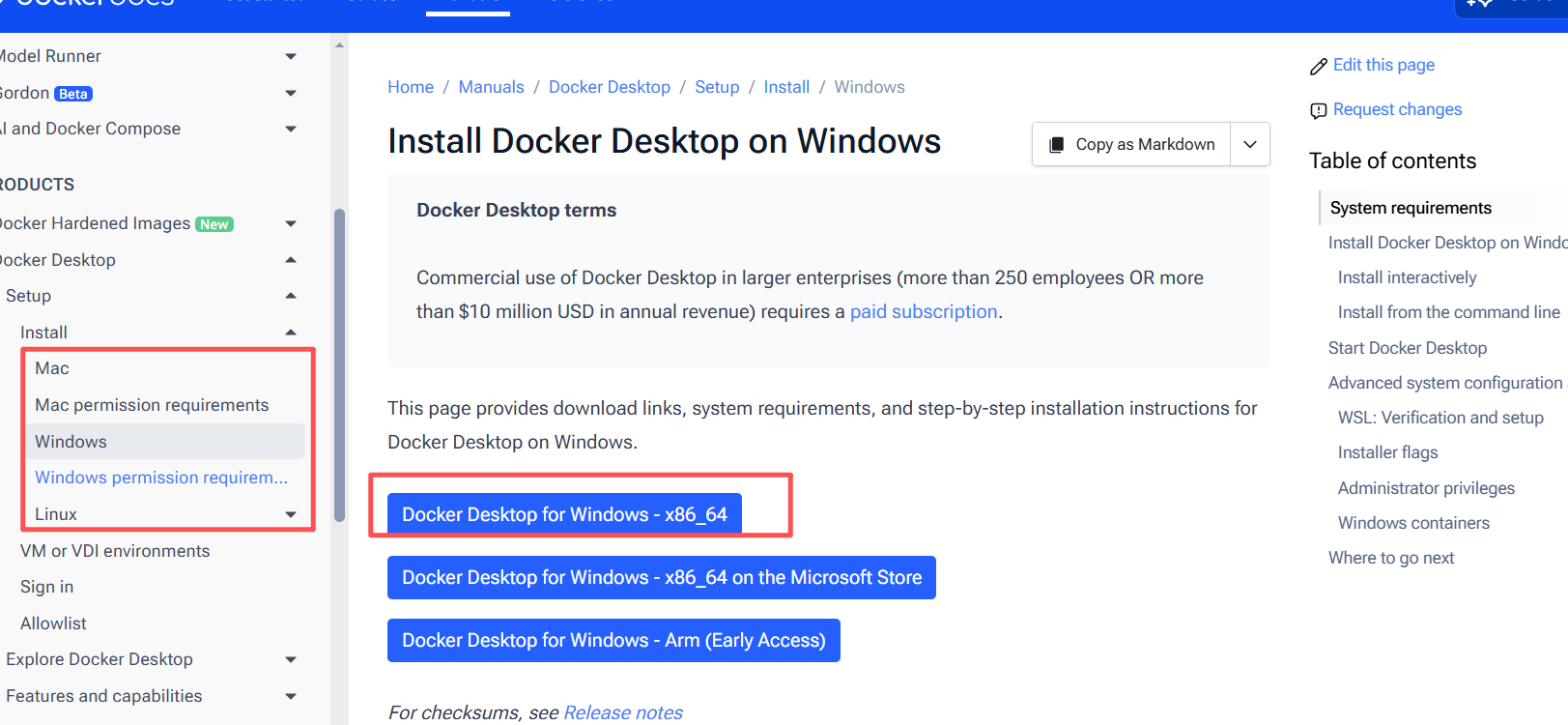Screen dimensions: 1568x725
Task: Click the Docker Hardened Images sidebar label
Action: (x=94, y=223)
